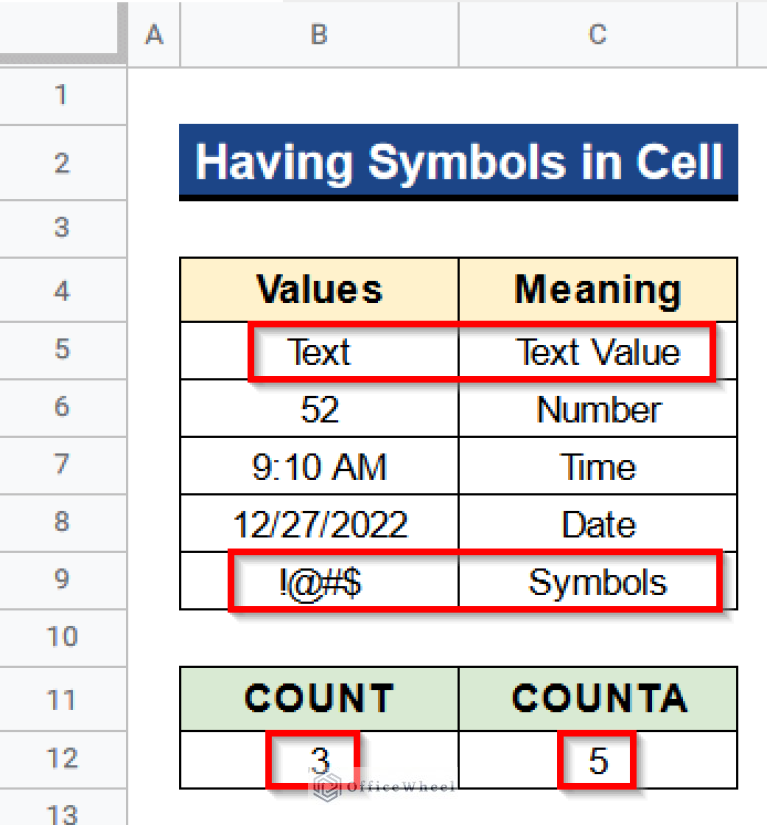Image resolution: width=767 pixels, height=825 pixels.
Task: Select column header B
Action: (x=318, y=34)
